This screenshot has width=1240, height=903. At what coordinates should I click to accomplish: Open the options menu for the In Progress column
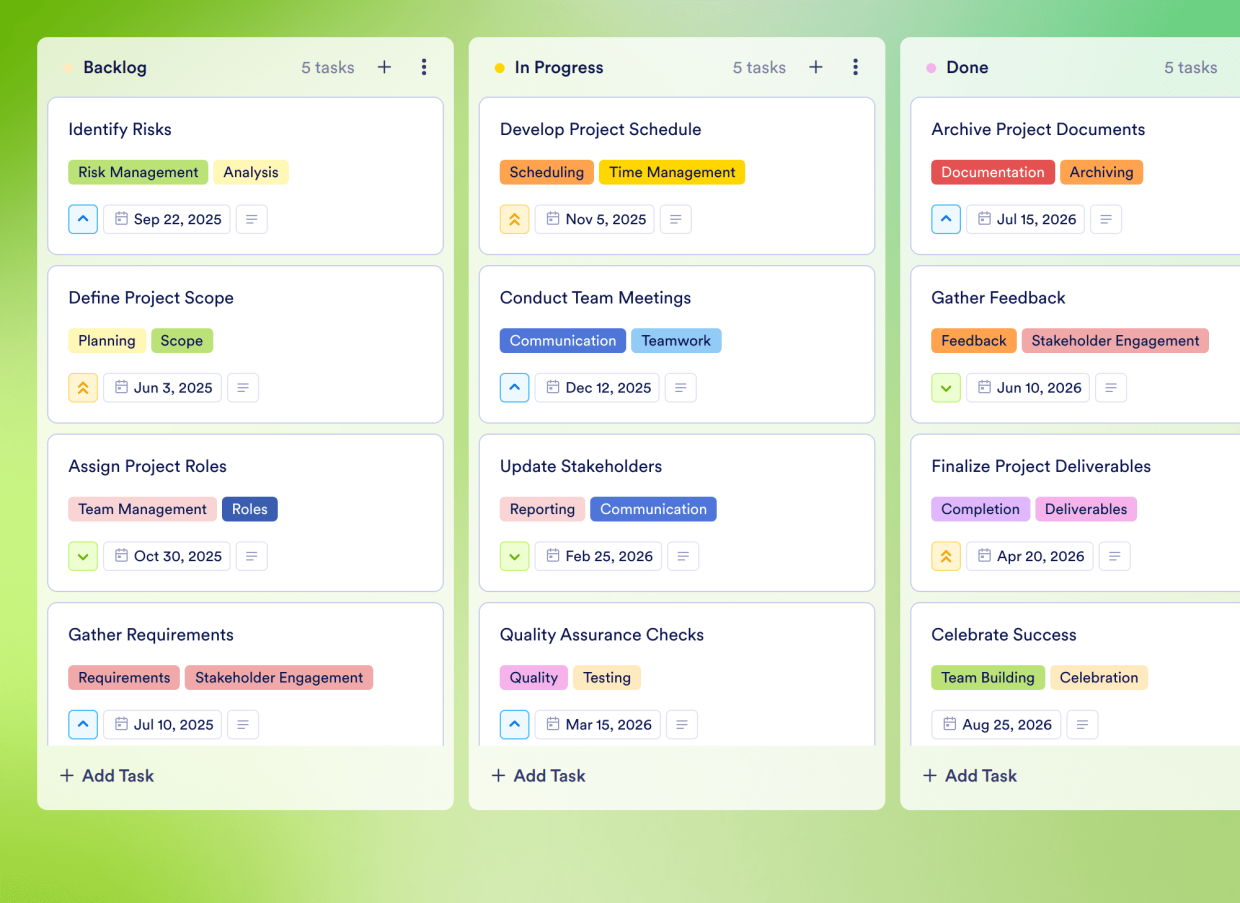855,67
